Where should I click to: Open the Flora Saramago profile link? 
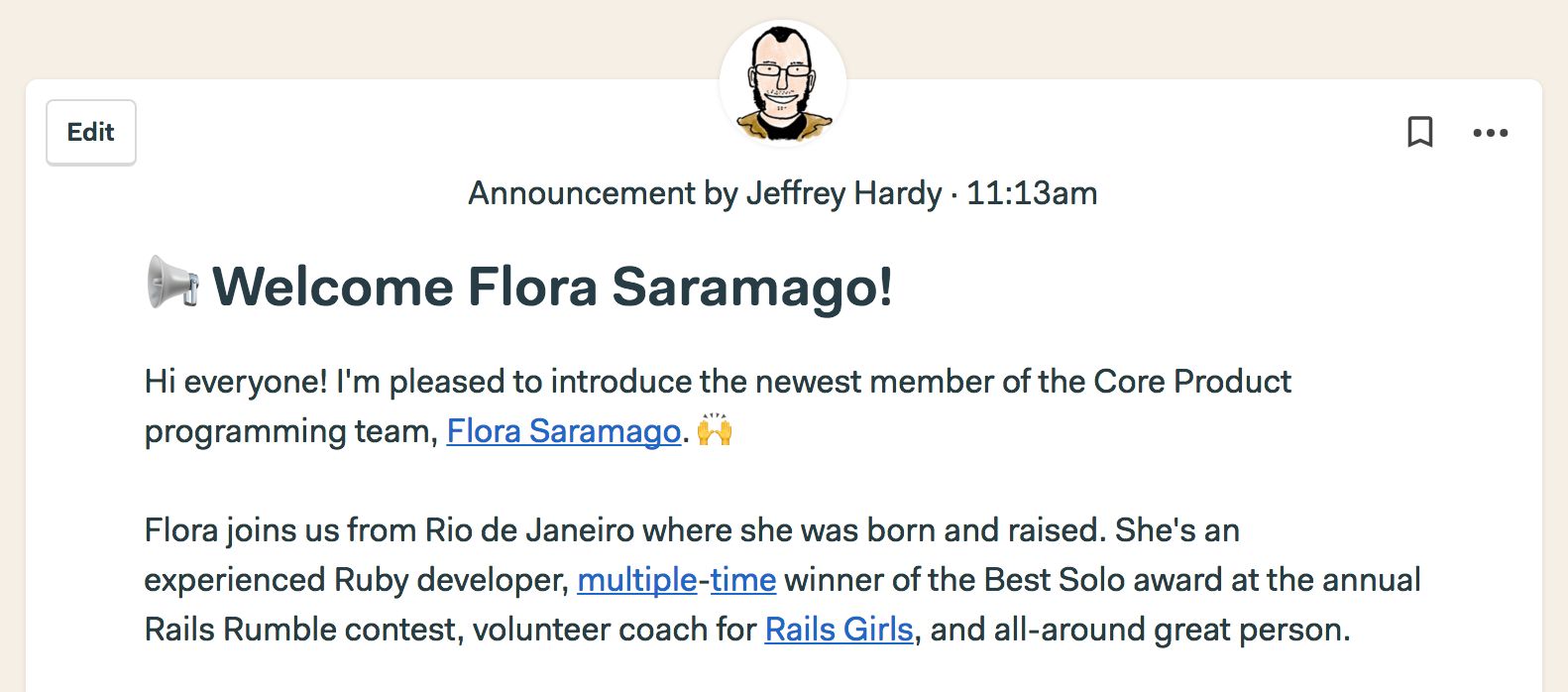coord(564,431)
